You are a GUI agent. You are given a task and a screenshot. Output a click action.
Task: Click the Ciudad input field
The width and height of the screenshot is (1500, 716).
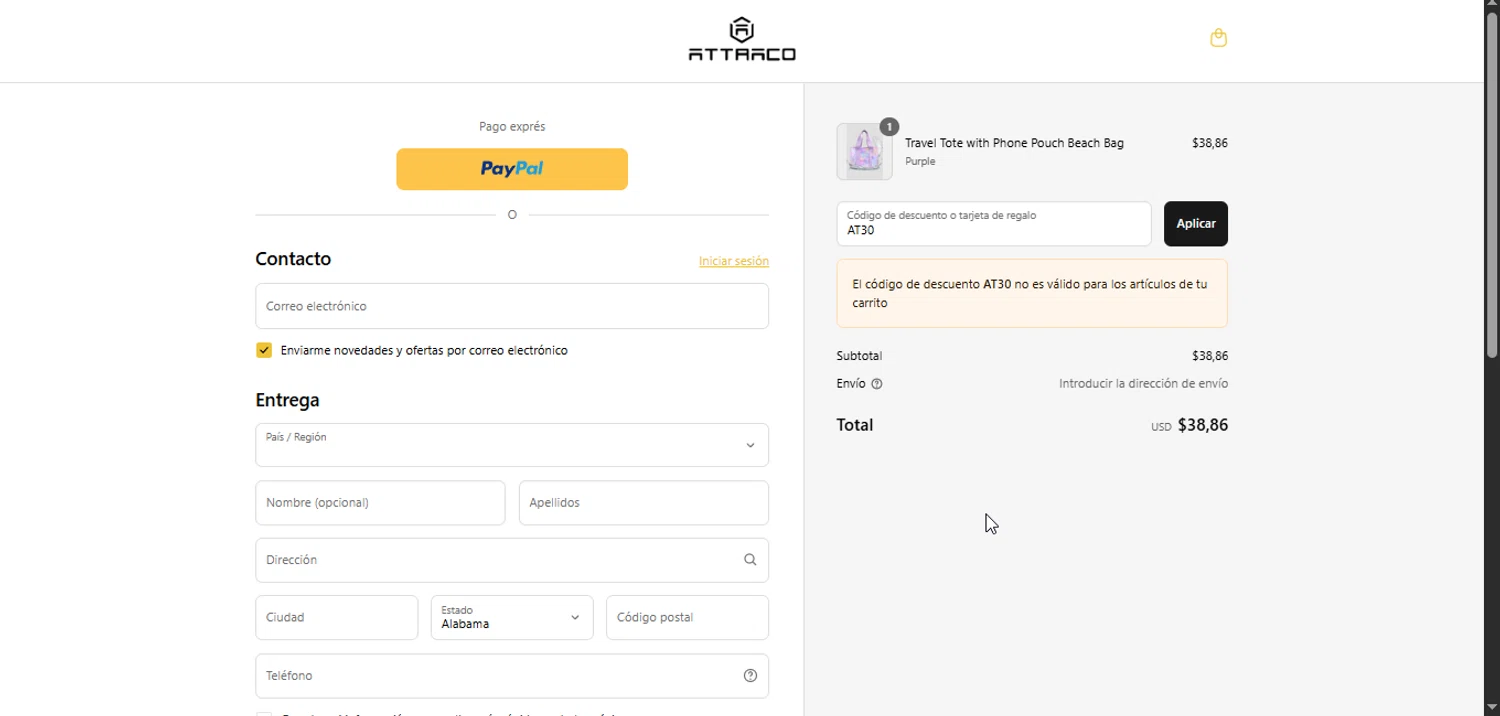337,618
